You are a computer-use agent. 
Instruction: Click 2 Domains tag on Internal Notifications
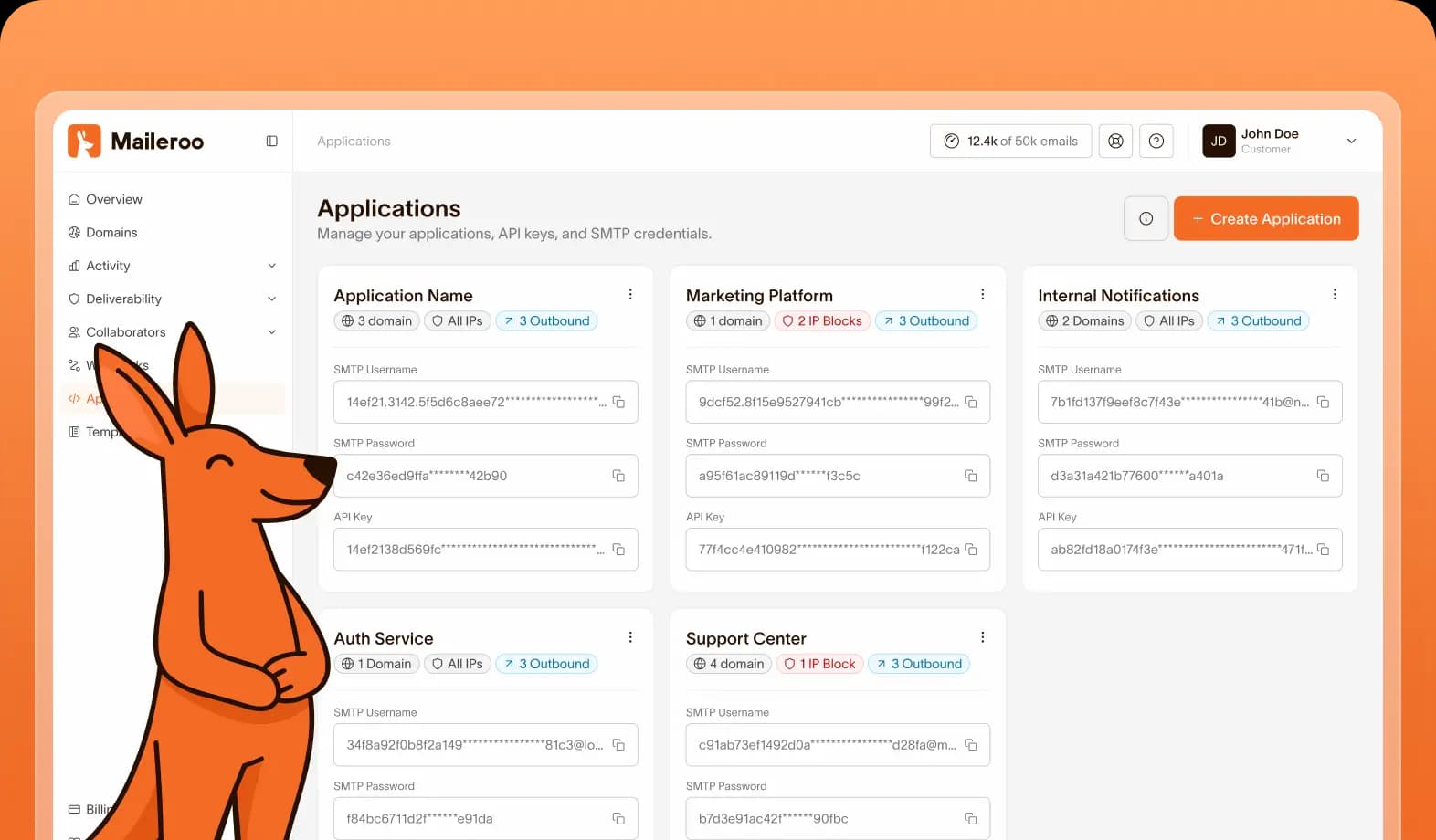tap(1084, 320)
